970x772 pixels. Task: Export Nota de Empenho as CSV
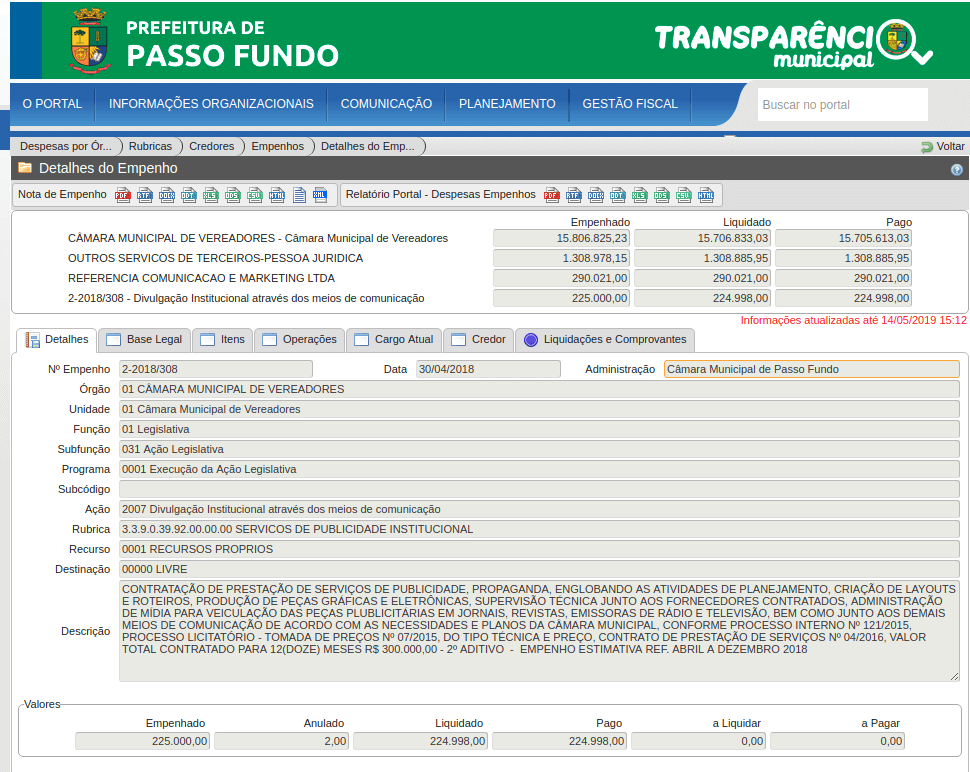[255, 195]
